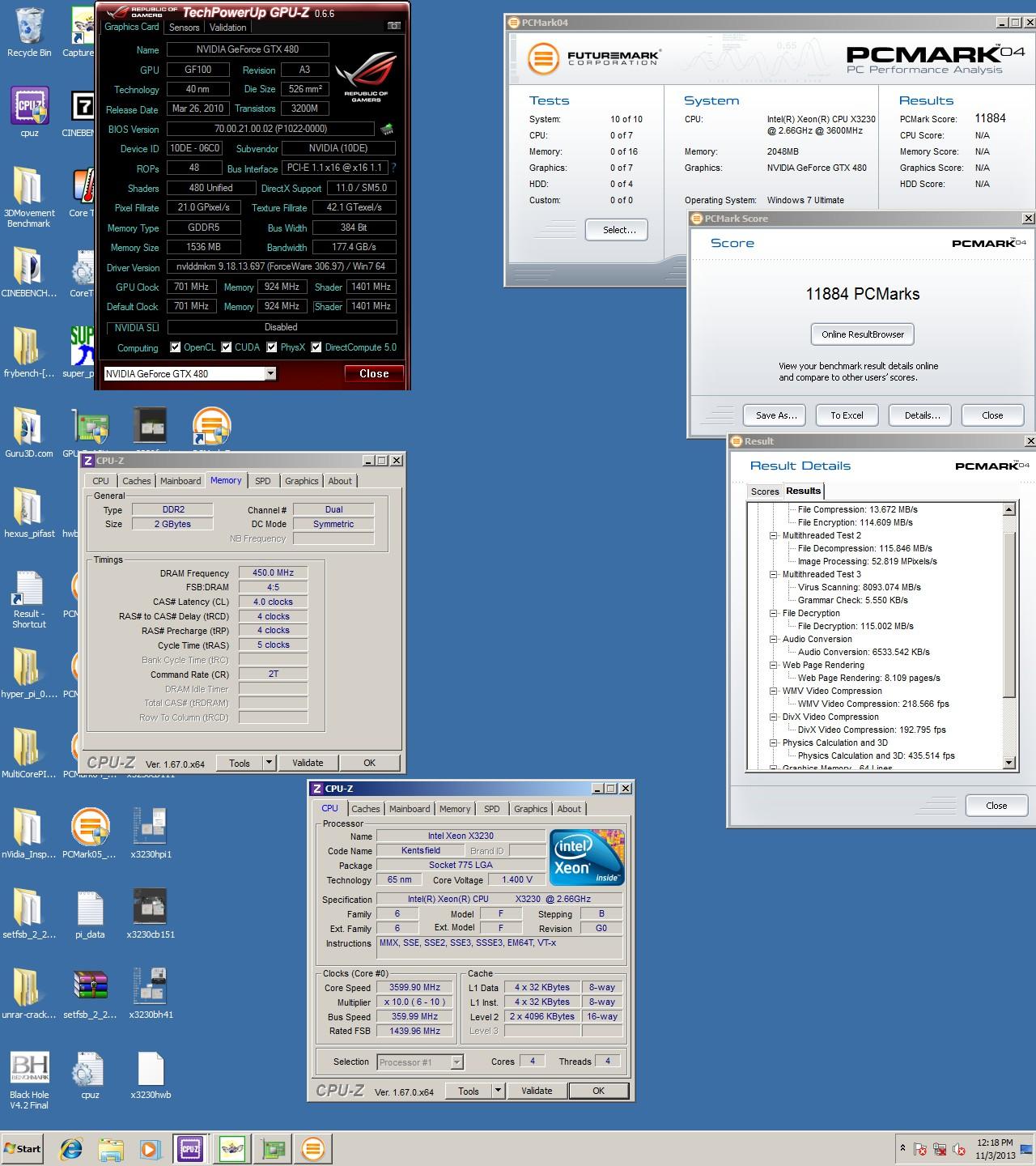1036x1166 pixels.
Task: Collapse the WMV Video Compression node
Action: tap(774, 691)
